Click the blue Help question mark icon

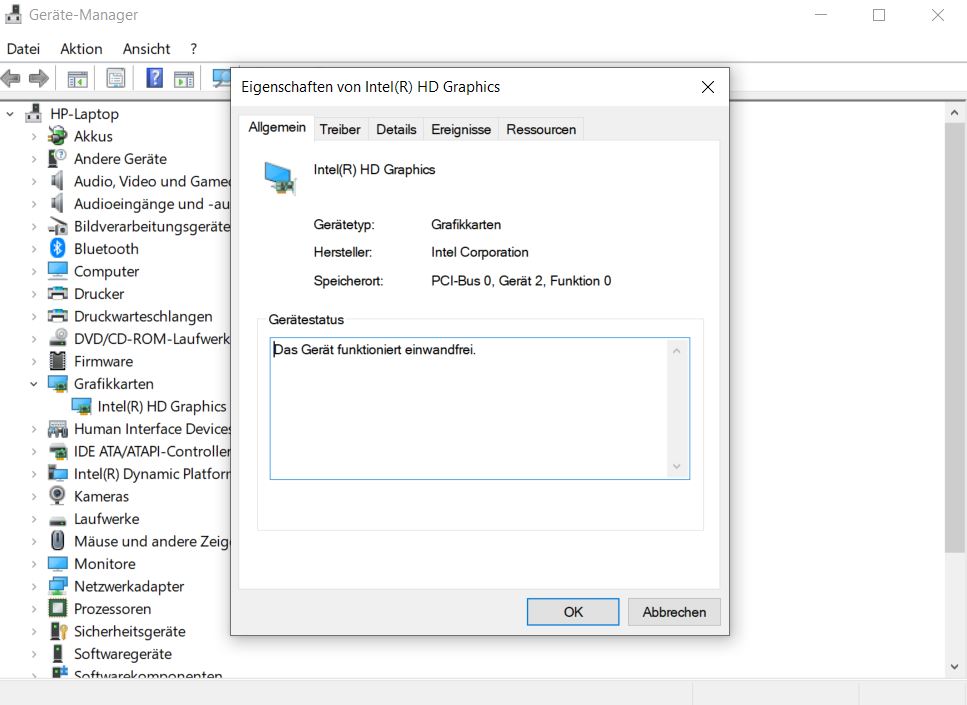pyautogui.click(x=154, y=78)
